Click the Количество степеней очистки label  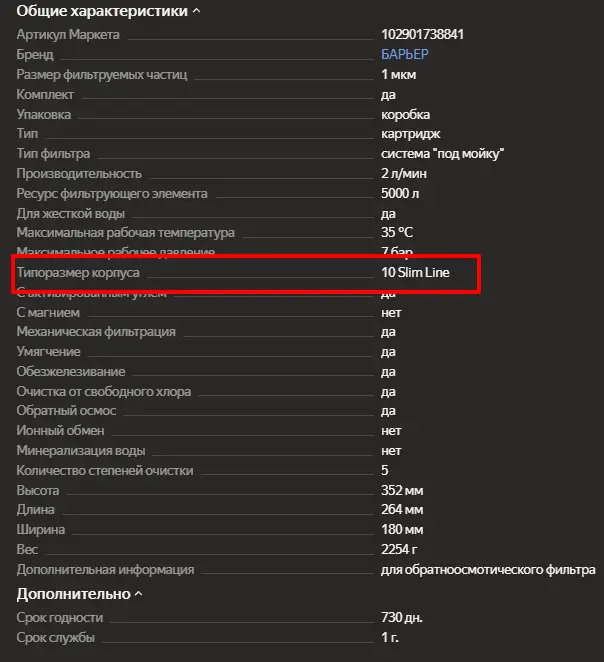coord(105,470)
